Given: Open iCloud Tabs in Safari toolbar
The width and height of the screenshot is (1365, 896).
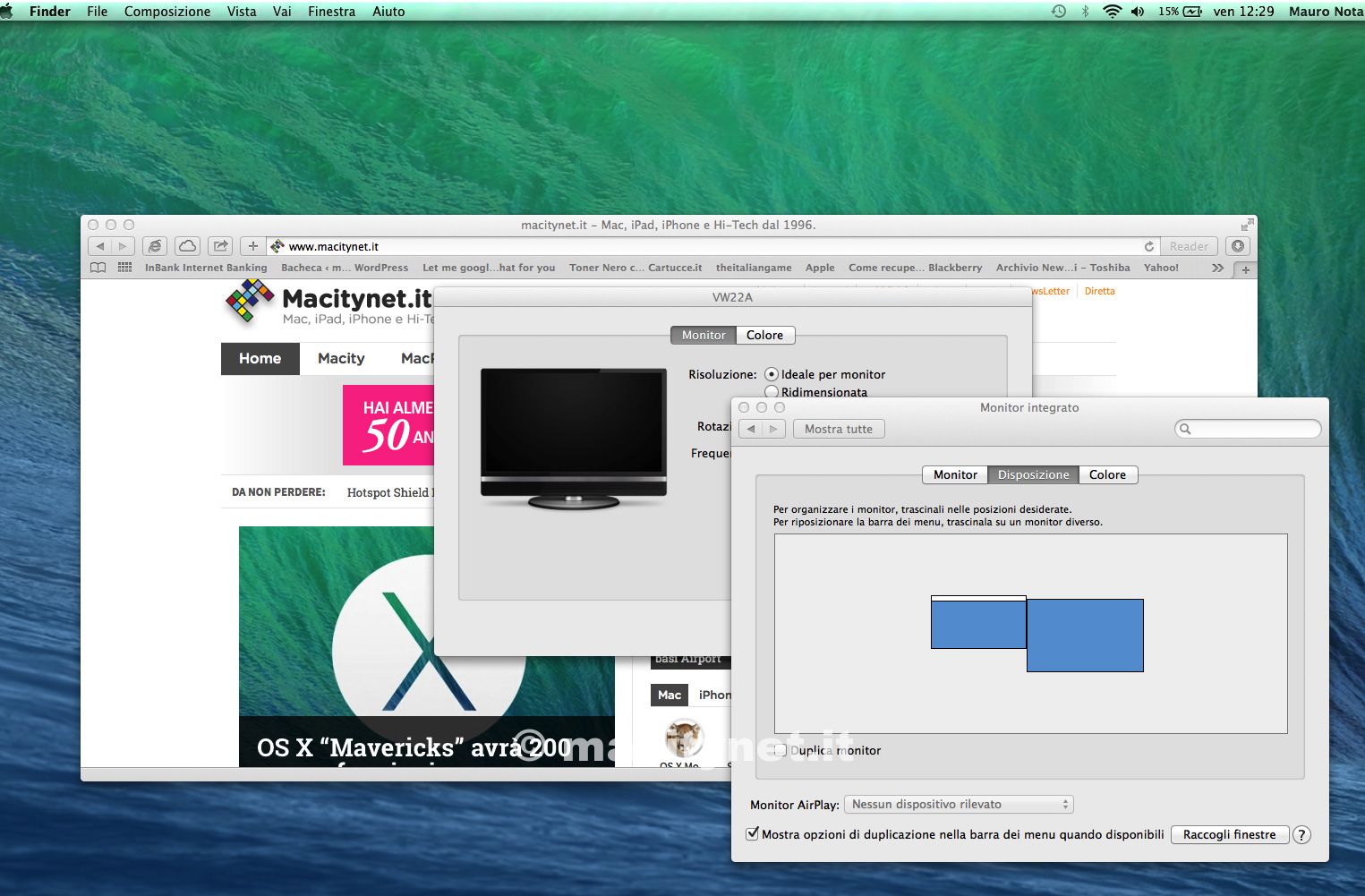Looking at the screenshot, I should pyautogui.click(x=187, y=246).
